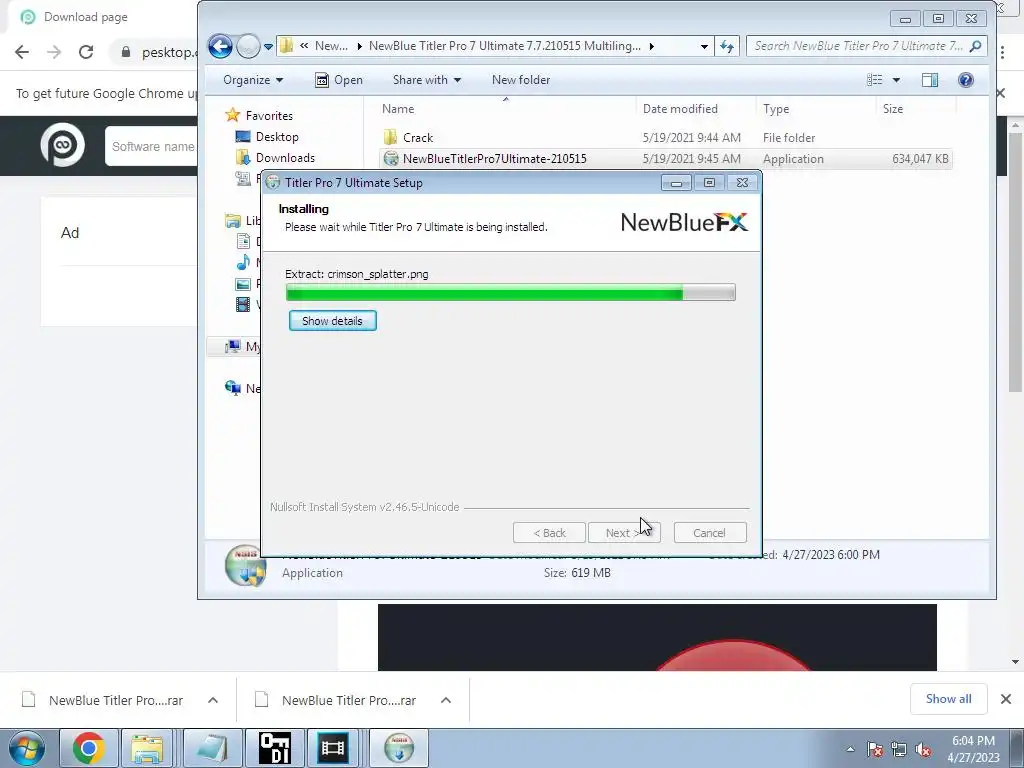Click the NewBlueFX logo in installer
Image resolution: width=1024 pixels, height=768 pixels.
click(684, 223)
